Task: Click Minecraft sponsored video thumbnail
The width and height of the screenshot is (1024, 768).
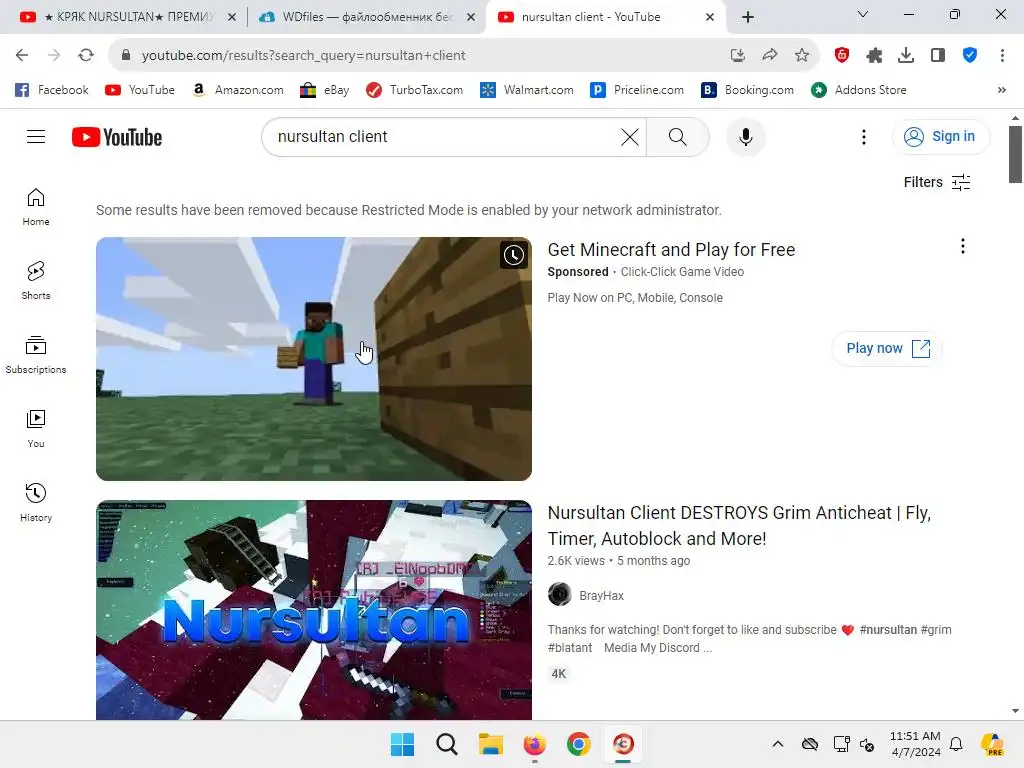Action: coord(313,359)
